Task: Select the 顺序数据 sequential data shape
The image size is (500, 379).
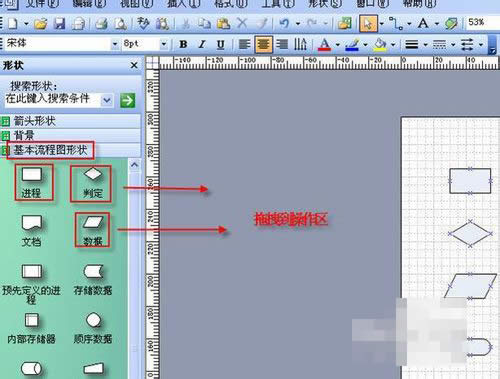Action: (93, 328)
